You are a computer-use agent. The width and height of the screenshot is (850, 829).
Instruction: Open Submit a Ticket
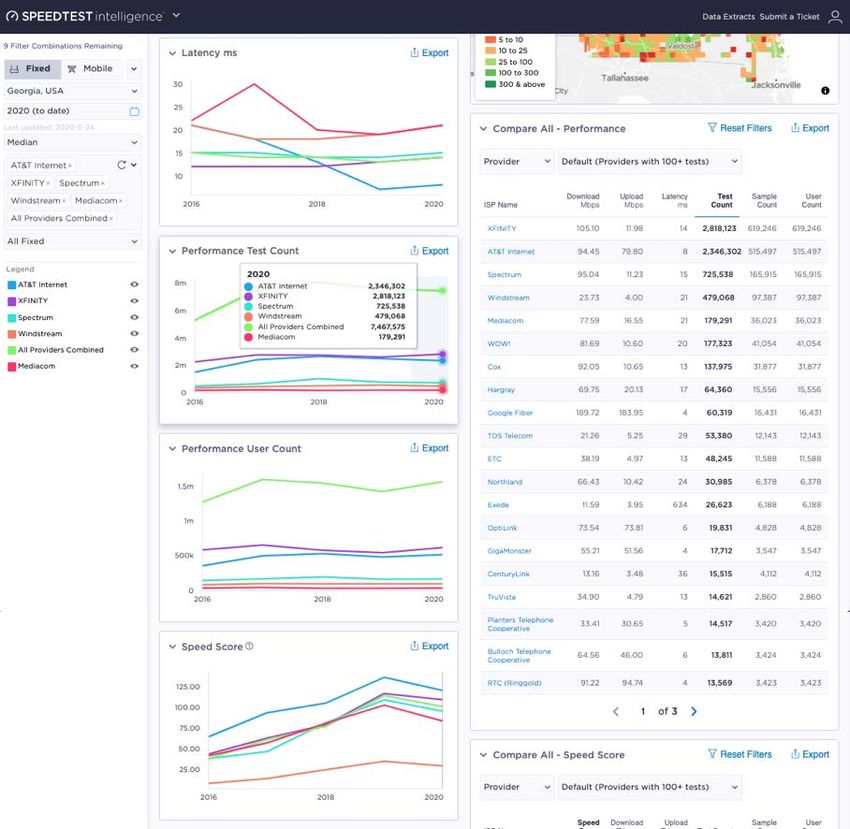point(789,17)
